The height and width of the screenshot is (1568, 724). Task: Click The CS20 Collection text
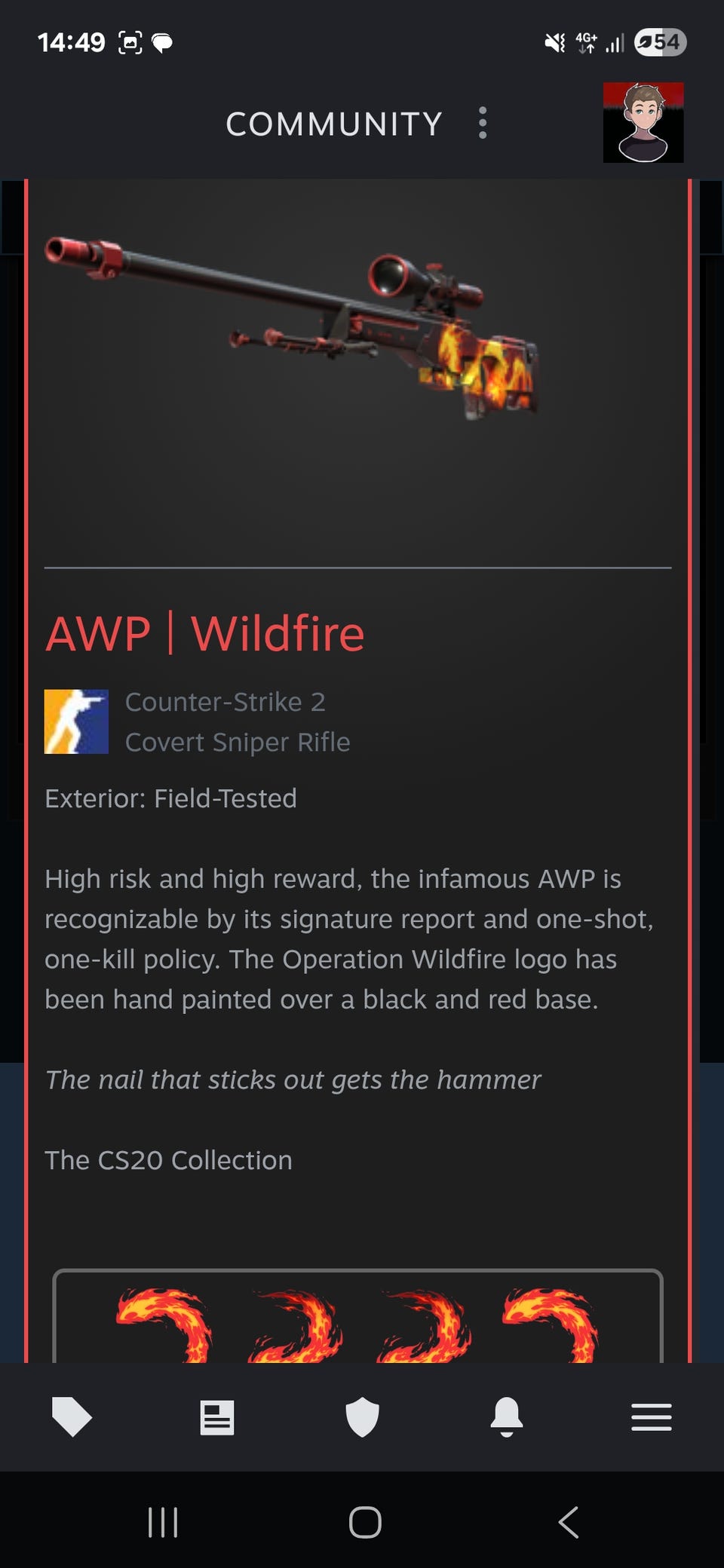coord(168,1160)
